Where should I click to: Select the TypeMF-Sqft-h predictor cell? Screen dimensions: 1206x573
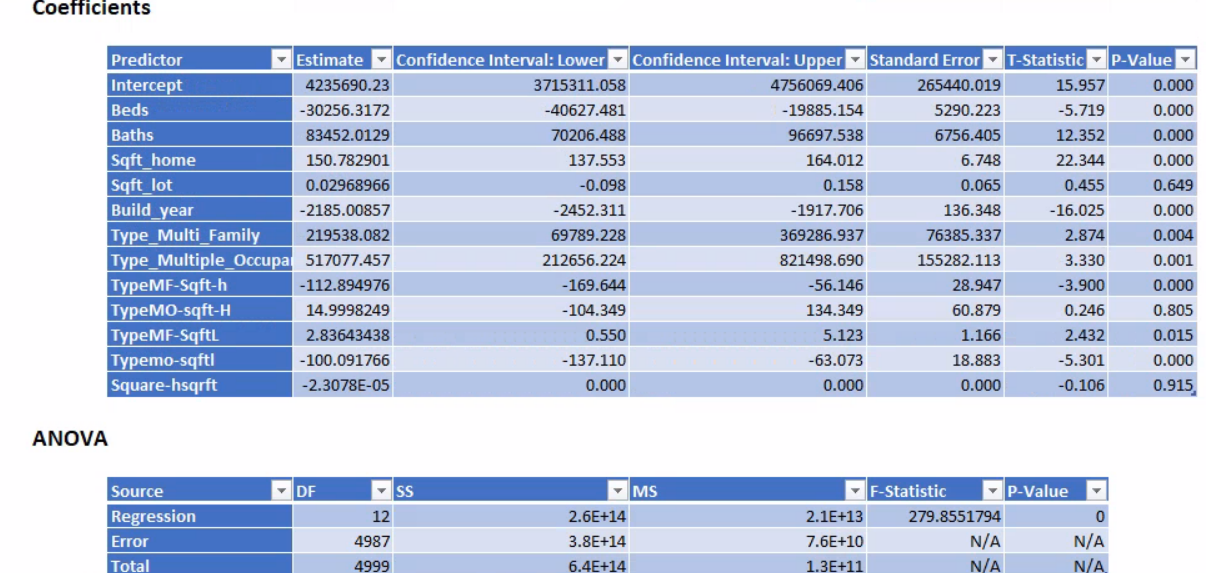point(200,285)
